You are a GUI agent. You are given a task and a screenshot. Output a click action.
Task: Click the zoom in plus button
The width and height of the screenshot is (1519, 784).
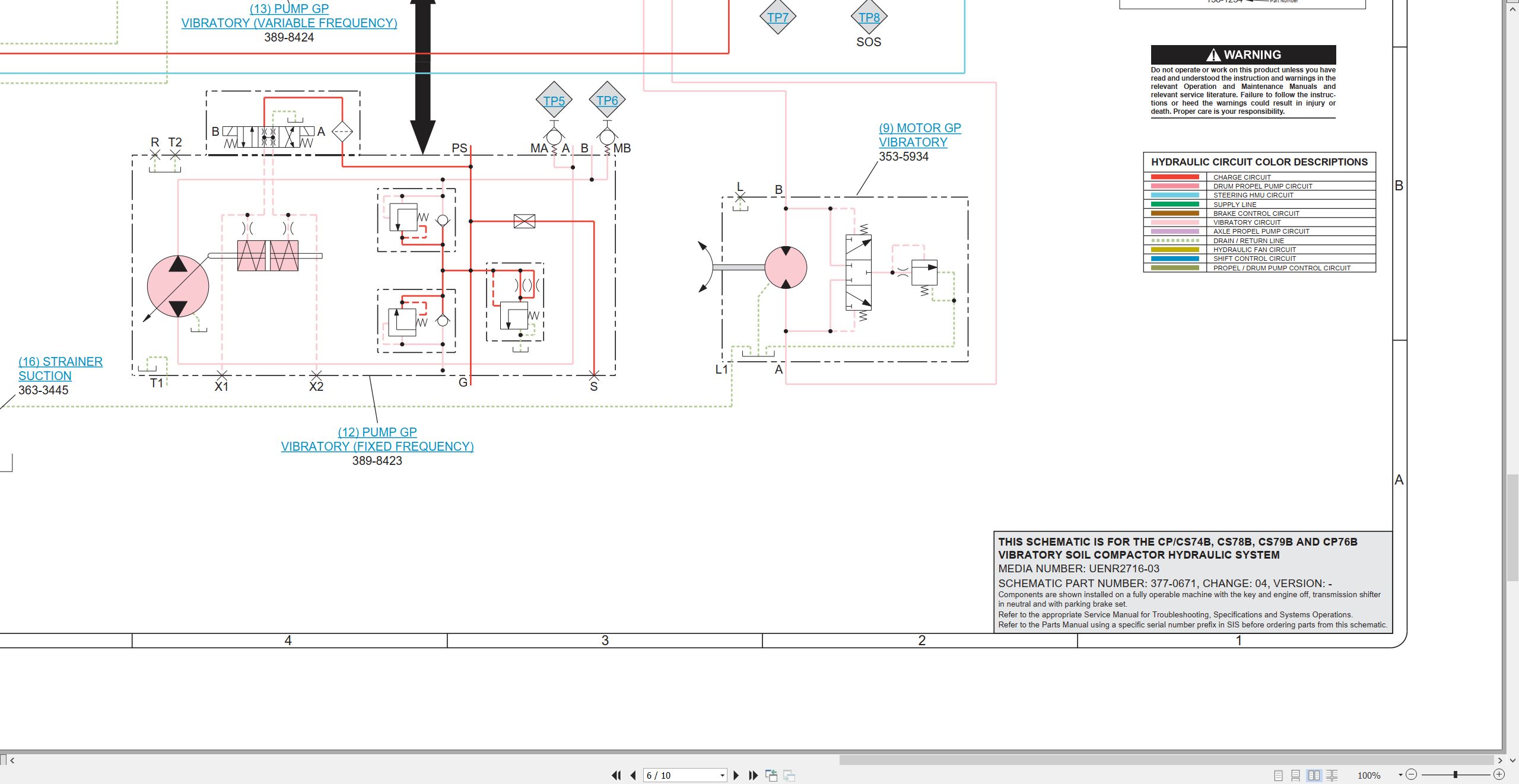(x=1499, y=775)
